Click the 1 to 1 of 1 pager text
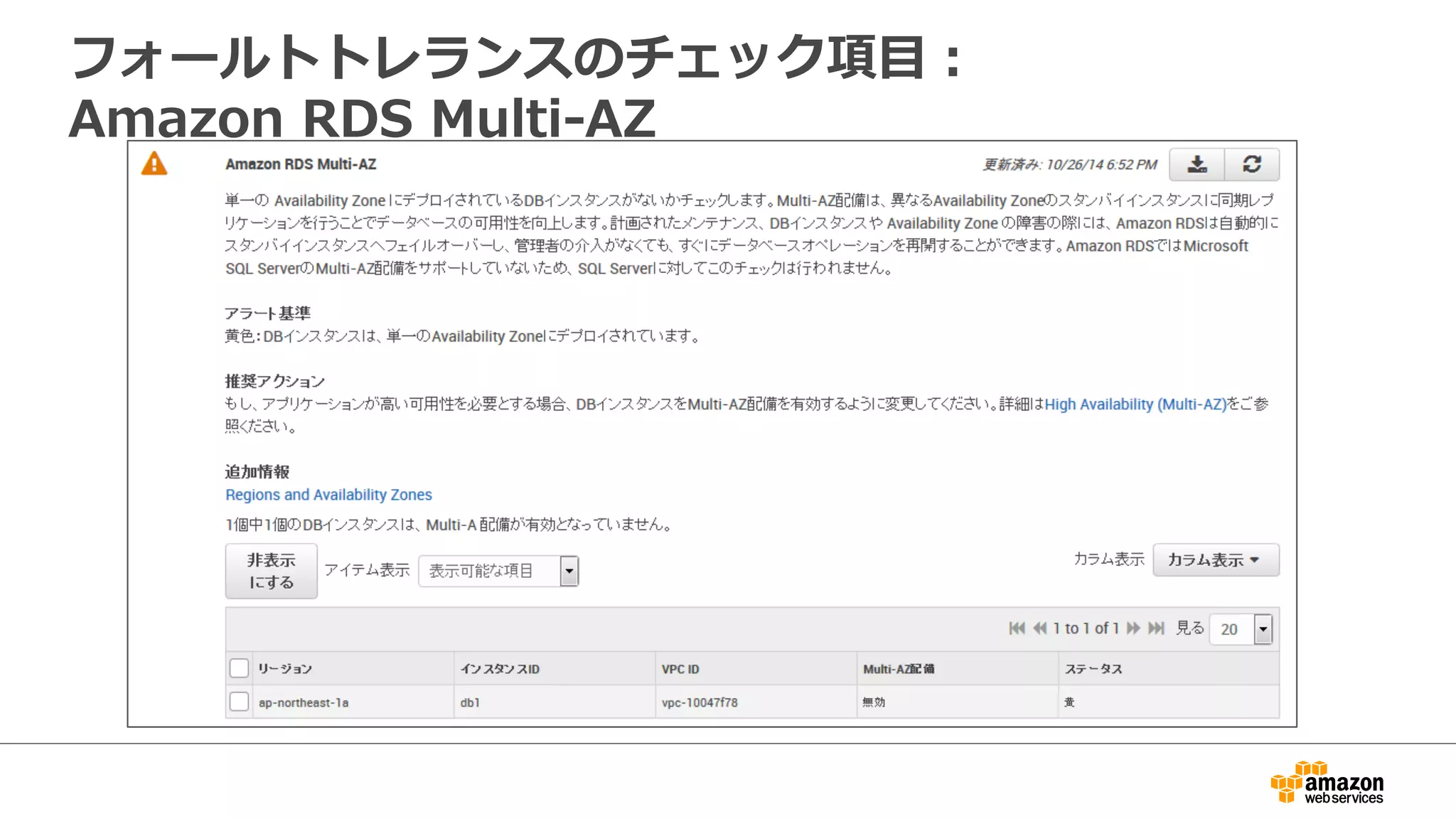1456x819 pixels. pos(1086,628)
